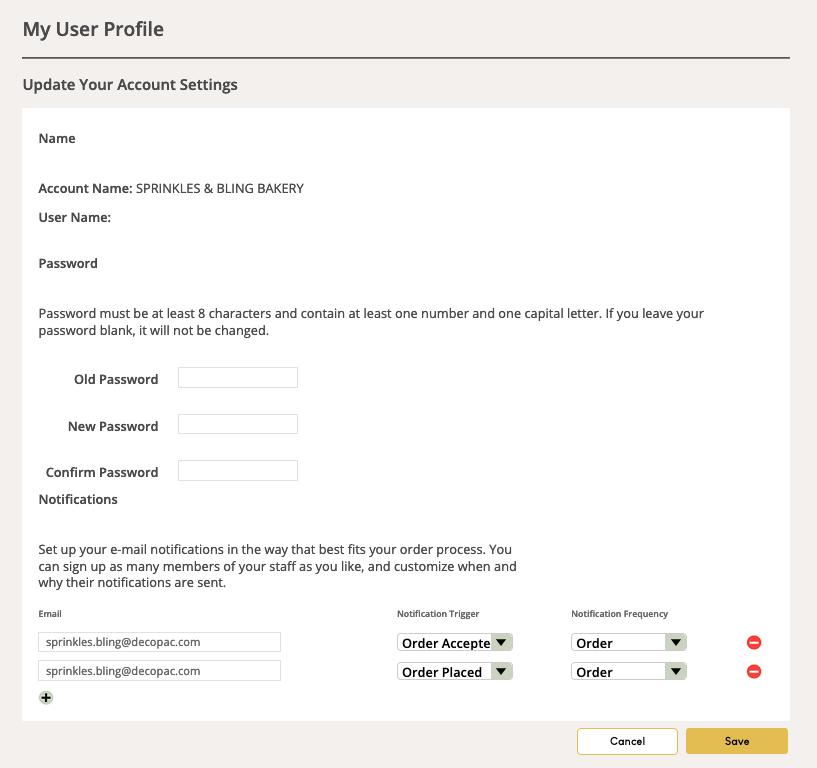Click 'SPRINKLES & BLING BAKERY' account name
The image size is (817, 768).
point(220,189)
